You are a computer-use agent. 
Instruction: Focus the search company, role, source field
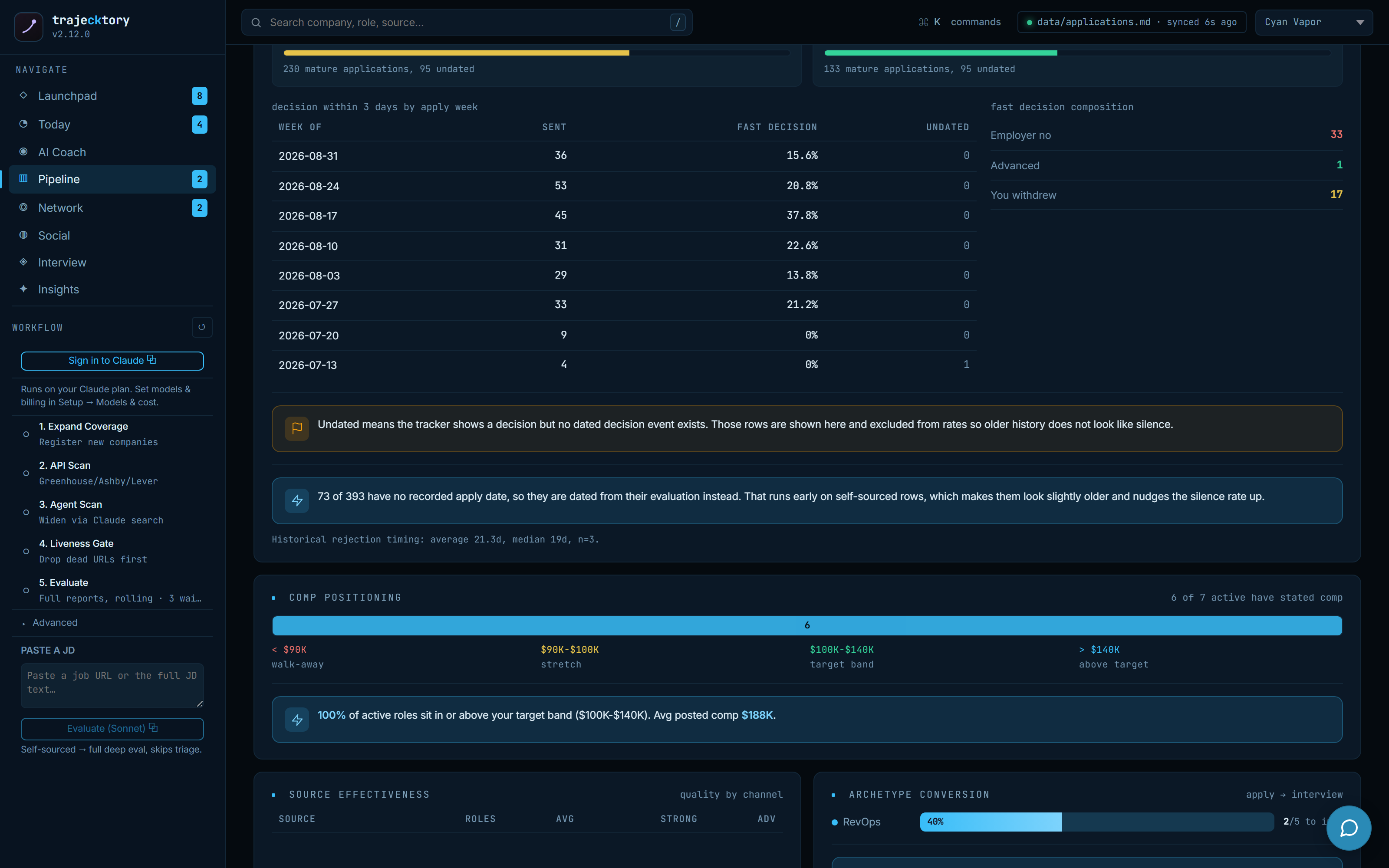(467, 23)
